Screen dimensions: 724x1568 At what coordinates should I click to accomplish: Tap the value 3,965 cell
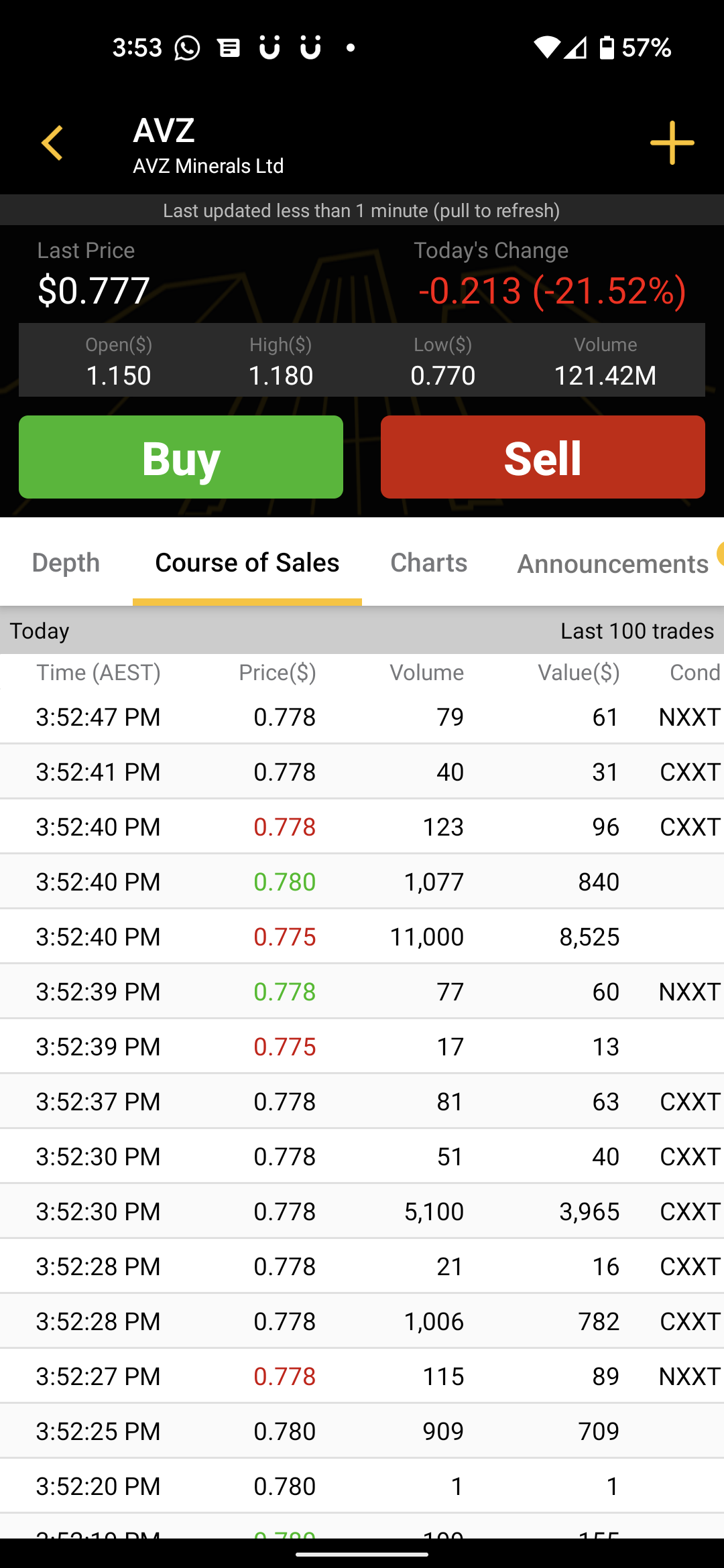click(589, 1212)
